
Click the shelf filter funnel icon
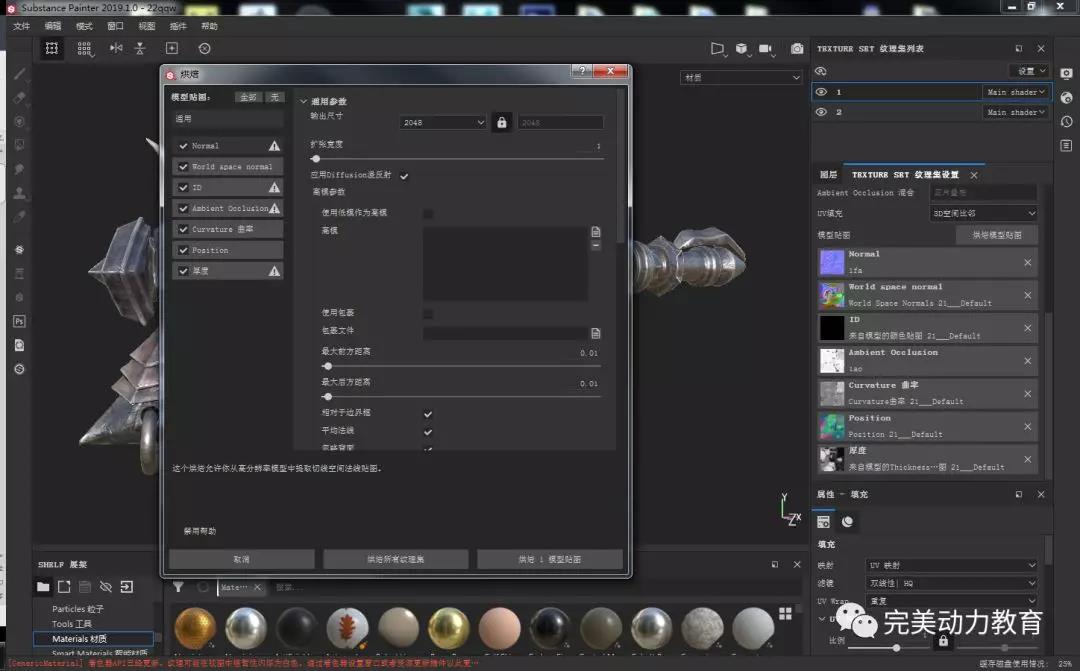pos(178,587)
